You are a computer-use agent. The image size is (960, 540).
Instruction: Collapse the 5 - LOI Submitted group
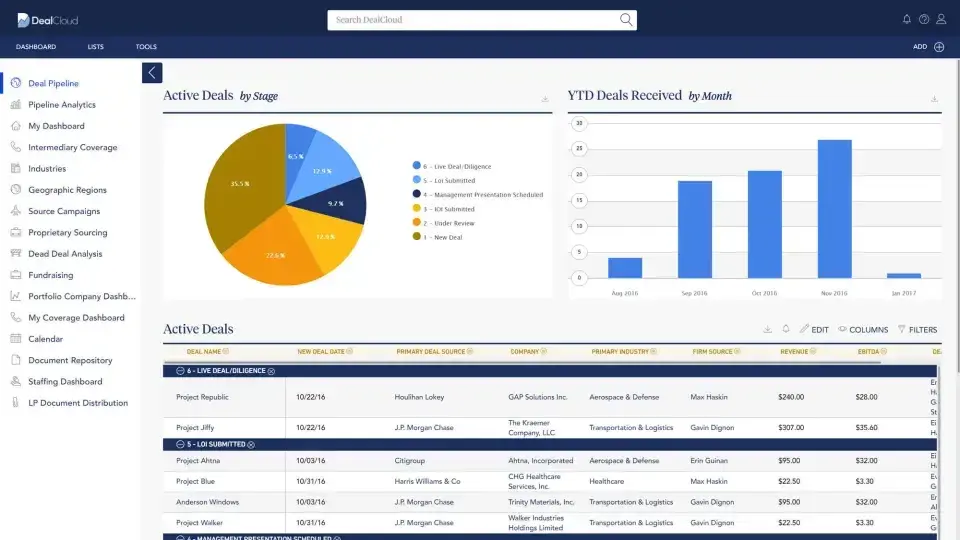point(180,445)
